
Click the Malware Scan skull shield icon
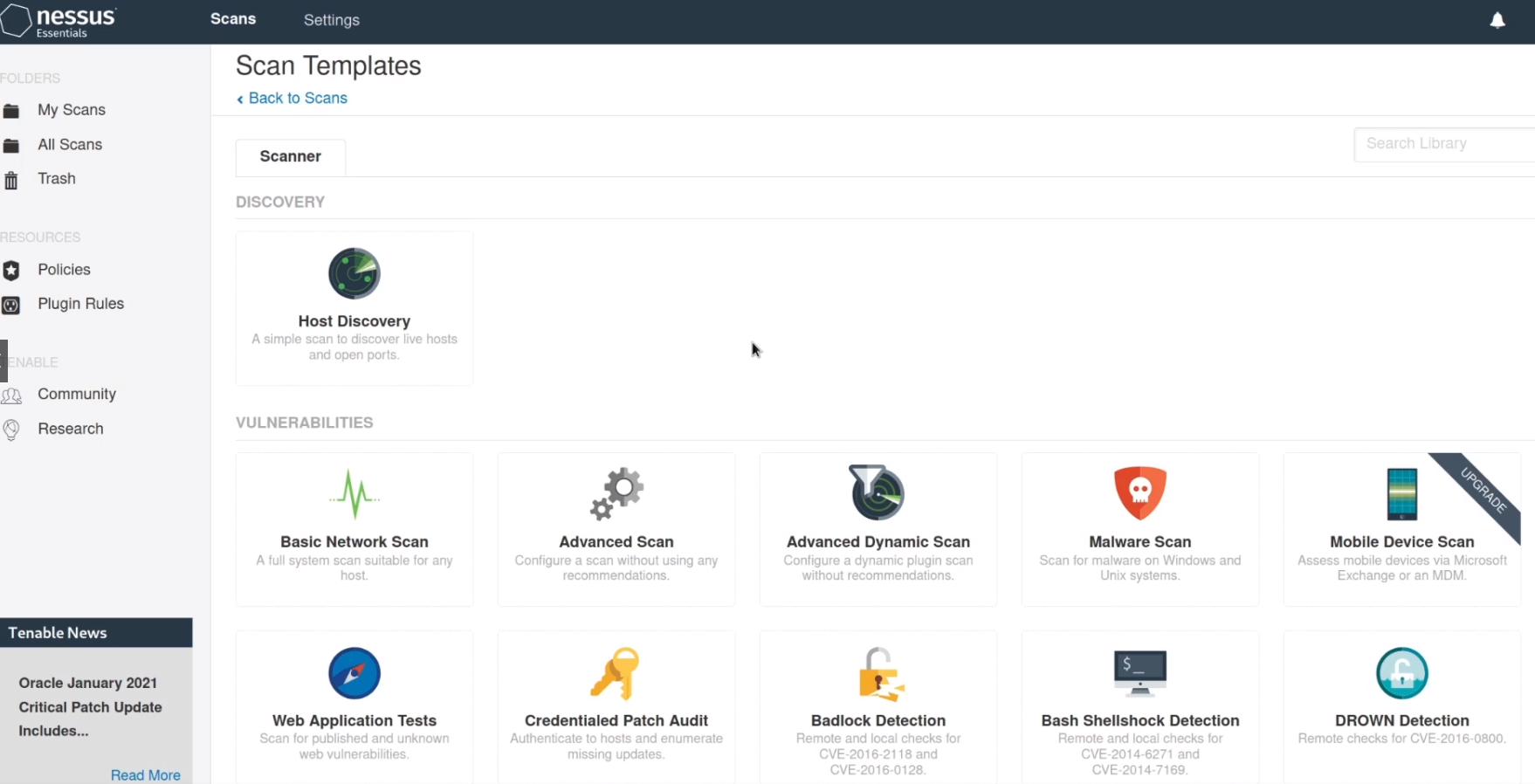[x=1139, y=492]
